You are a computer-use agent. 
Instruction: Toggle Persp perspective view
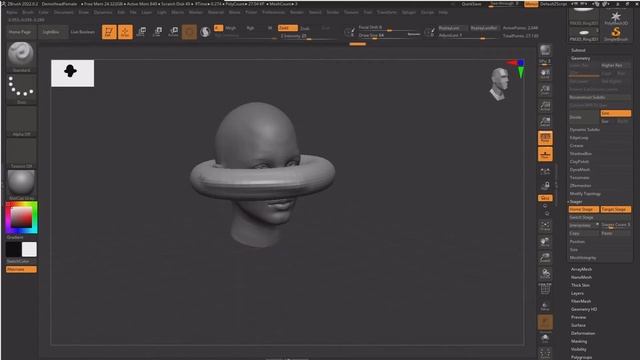(545, 138)
